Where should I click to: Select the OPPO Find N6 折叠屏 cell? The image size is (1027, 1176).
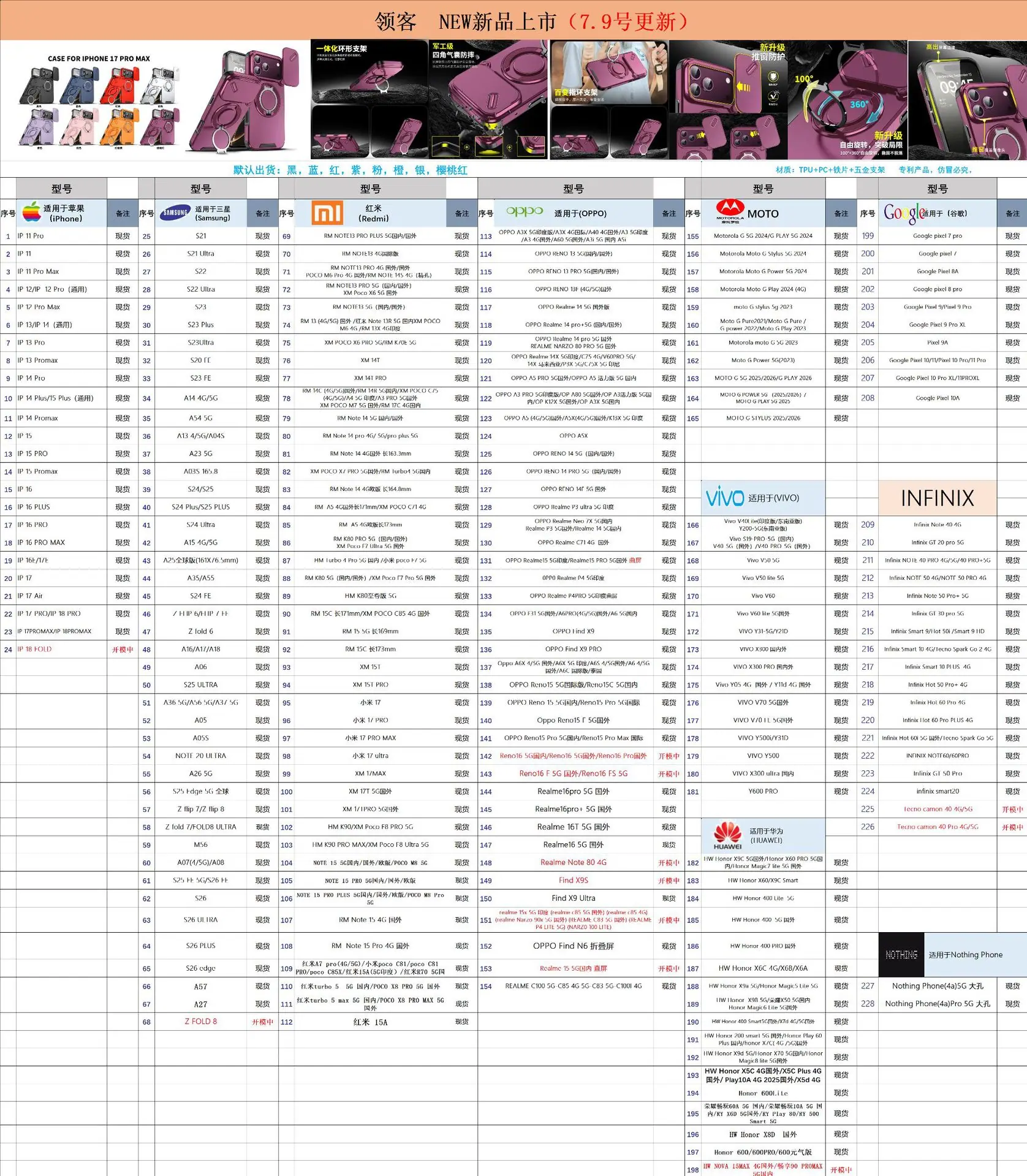click(x=574, y=946)
